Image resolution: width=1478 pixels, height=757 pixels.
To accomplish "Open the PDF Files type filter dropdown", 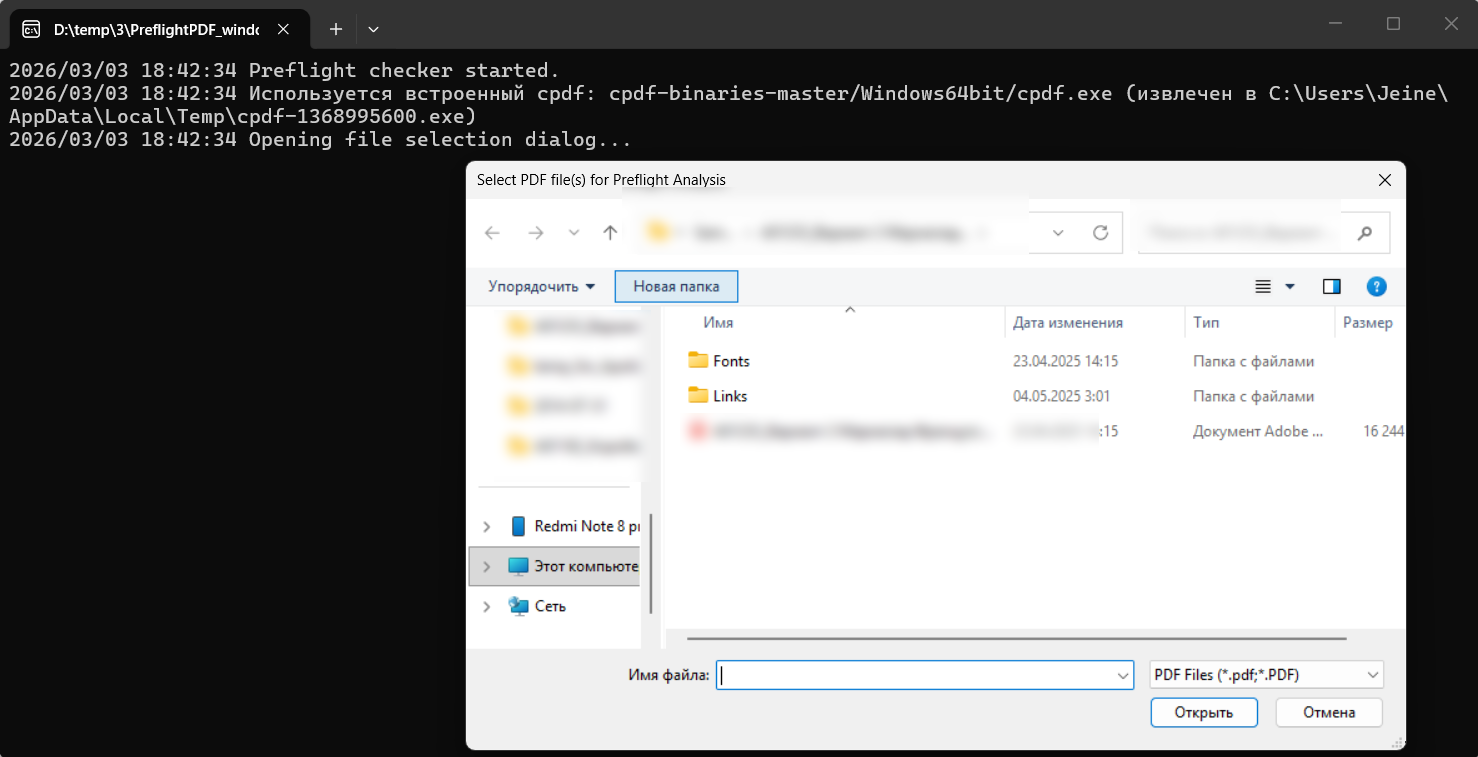I will click(x=1267, y=675).
